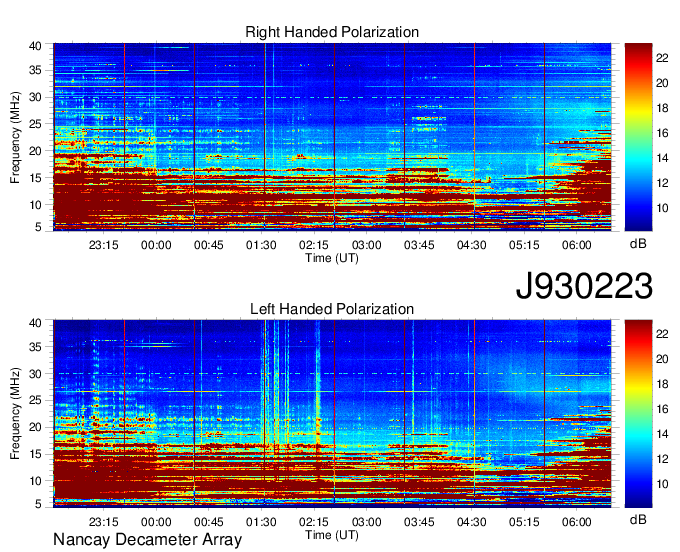680x552 pixels.
Task: Click the top plot's color bar scale
Action: click(x=638, y=137)
